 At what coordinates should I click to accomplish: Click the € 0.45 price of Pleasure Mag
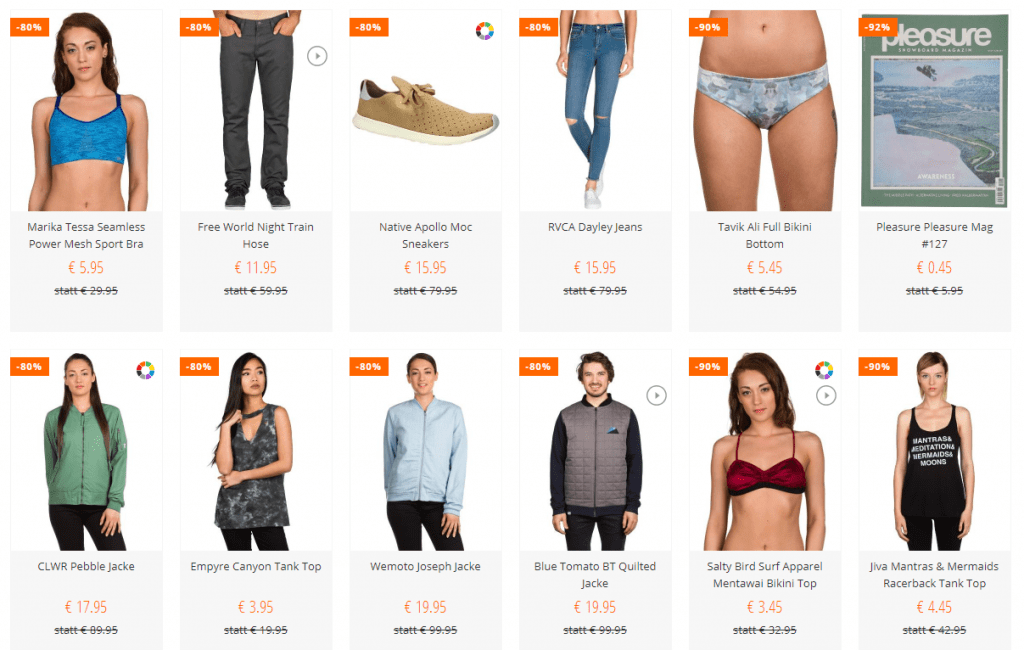coord(935,267)
